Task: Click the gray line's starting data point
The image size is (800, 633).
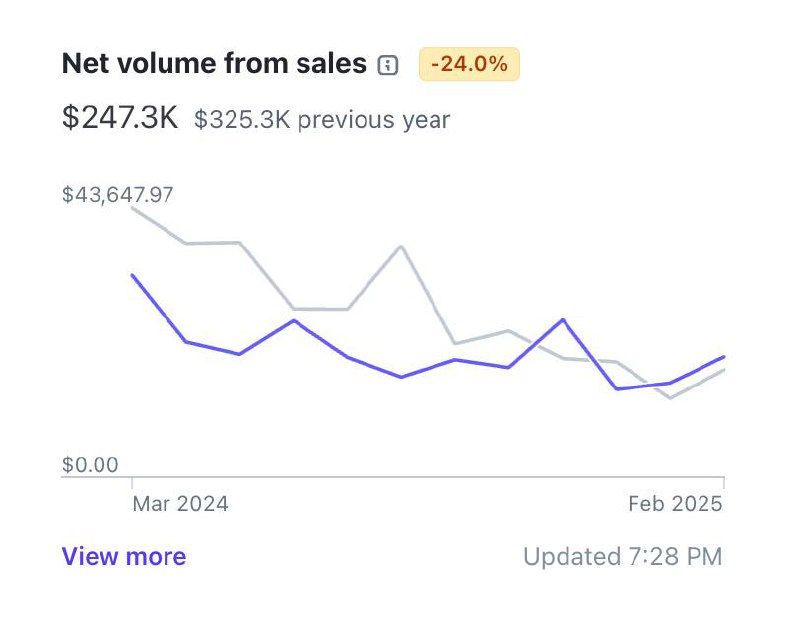Action: pos(133,208)
